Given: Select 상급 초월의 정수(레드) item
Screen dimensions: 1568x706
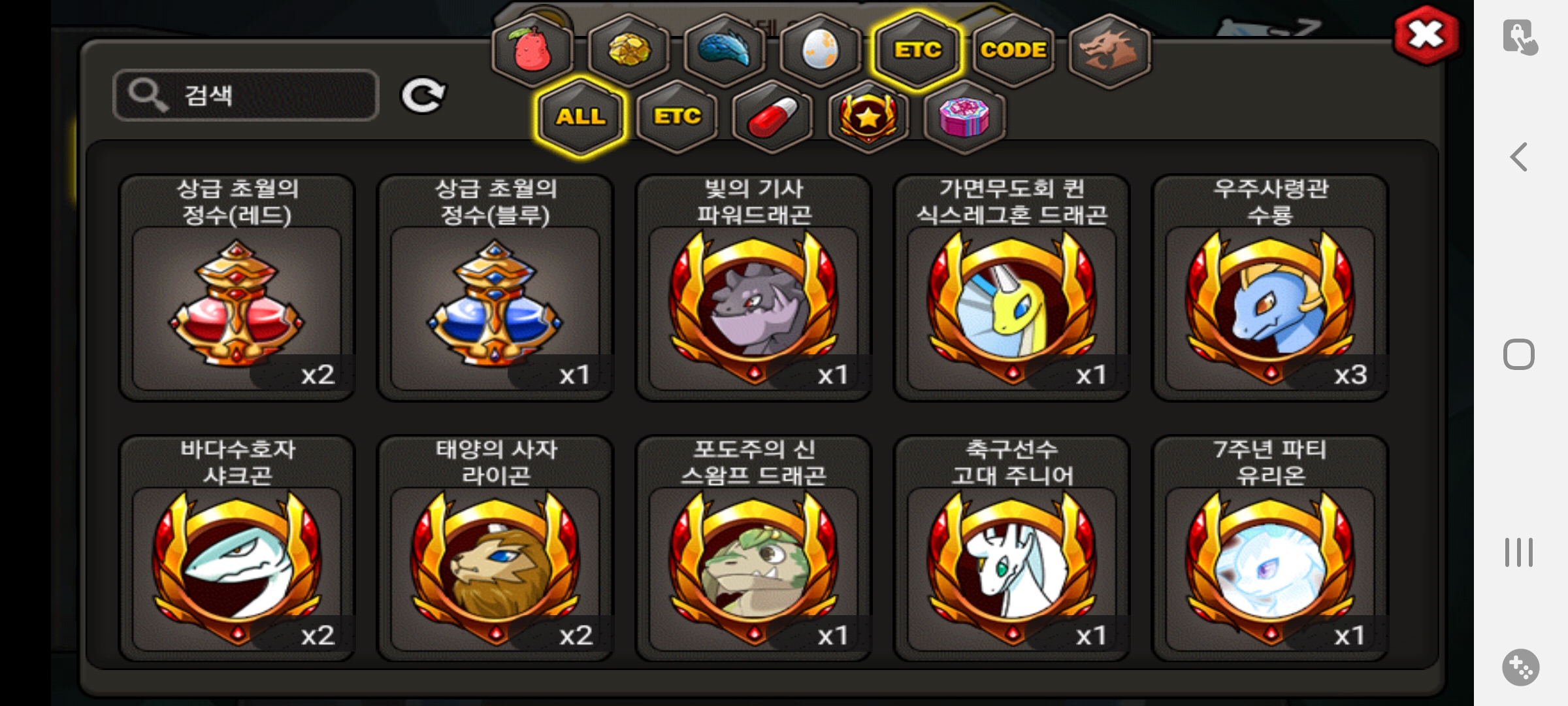Looking at the screenshot, I should coord(237,288).
